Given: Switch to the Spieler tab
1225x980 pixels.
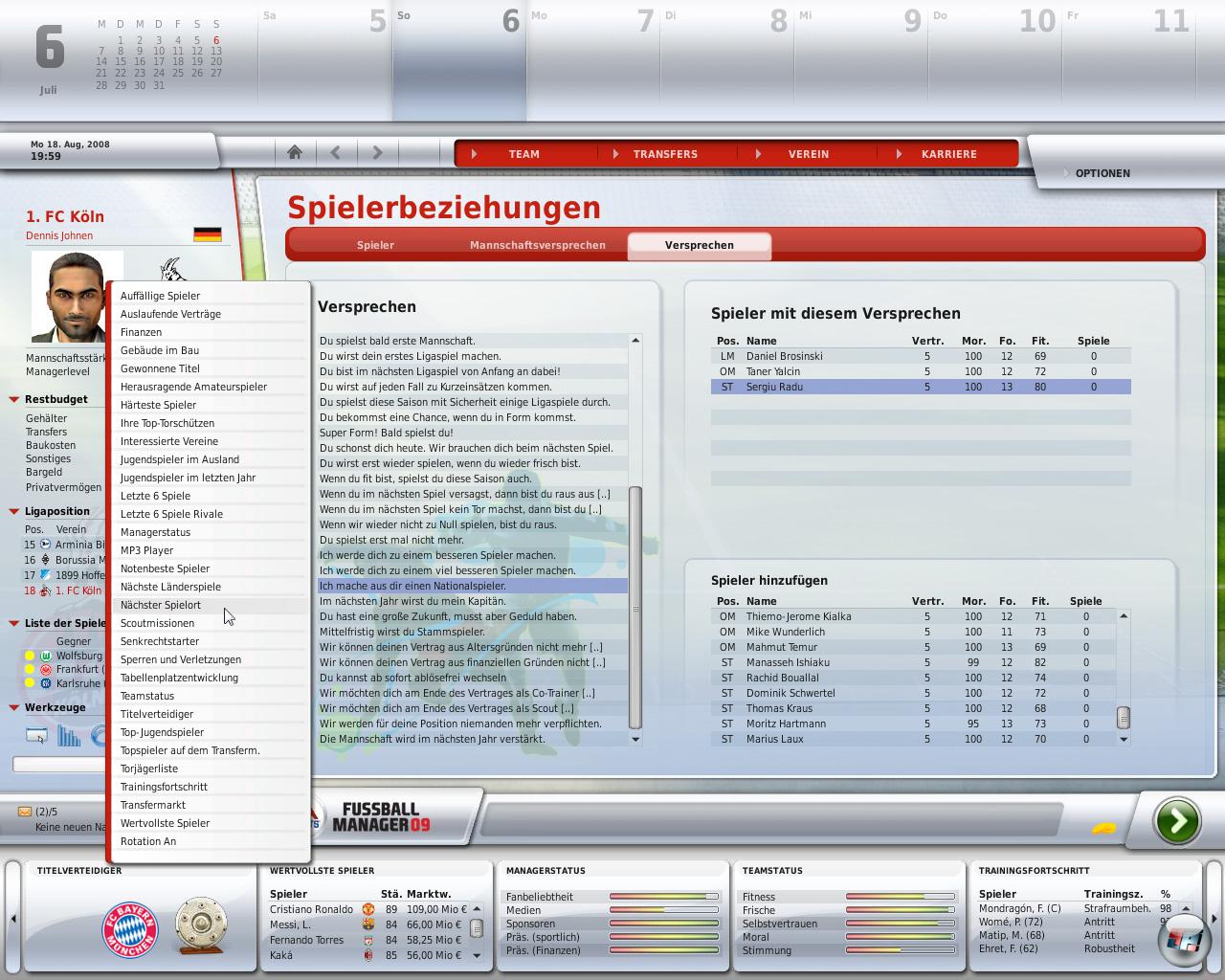Looking at the screenshot, I should [x=375, y=245].
